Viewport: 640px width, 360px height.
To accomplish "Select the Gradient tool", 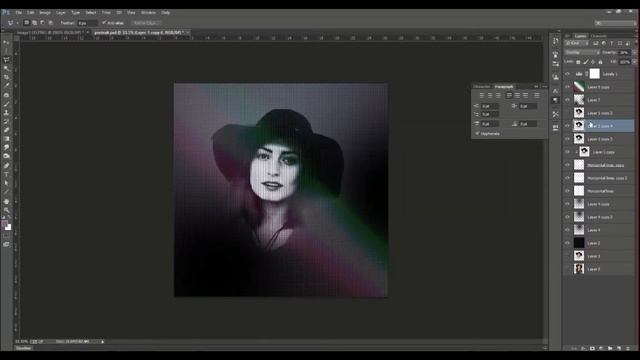I will (x=6, y=139).
